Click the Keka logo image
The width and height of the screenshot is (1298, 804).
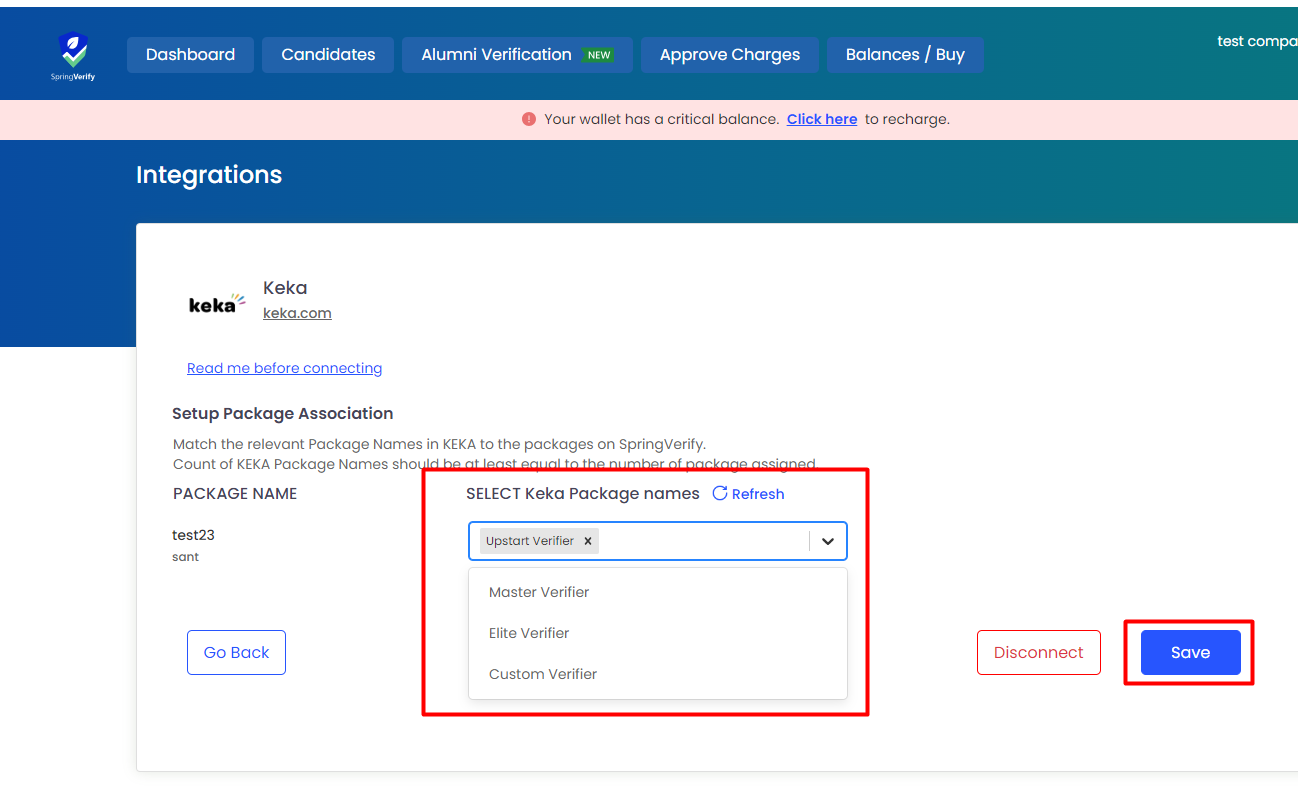[217, 304]
